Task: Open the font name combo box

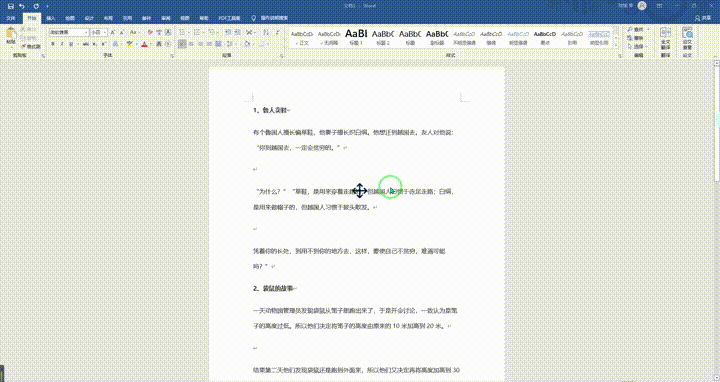Action: 69,33
